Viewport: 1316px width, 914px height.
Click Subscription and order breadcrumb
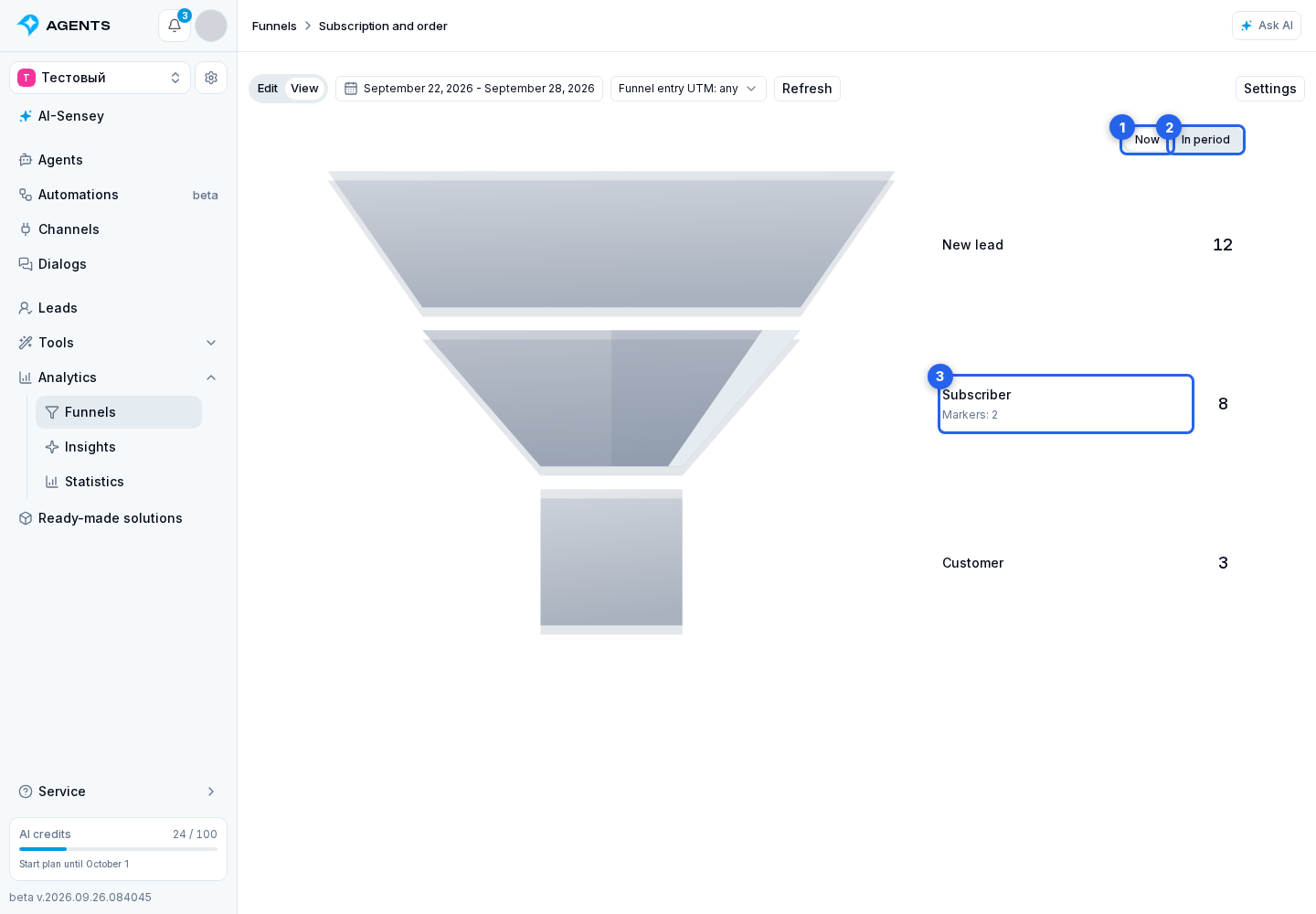(x=383, y=26)
